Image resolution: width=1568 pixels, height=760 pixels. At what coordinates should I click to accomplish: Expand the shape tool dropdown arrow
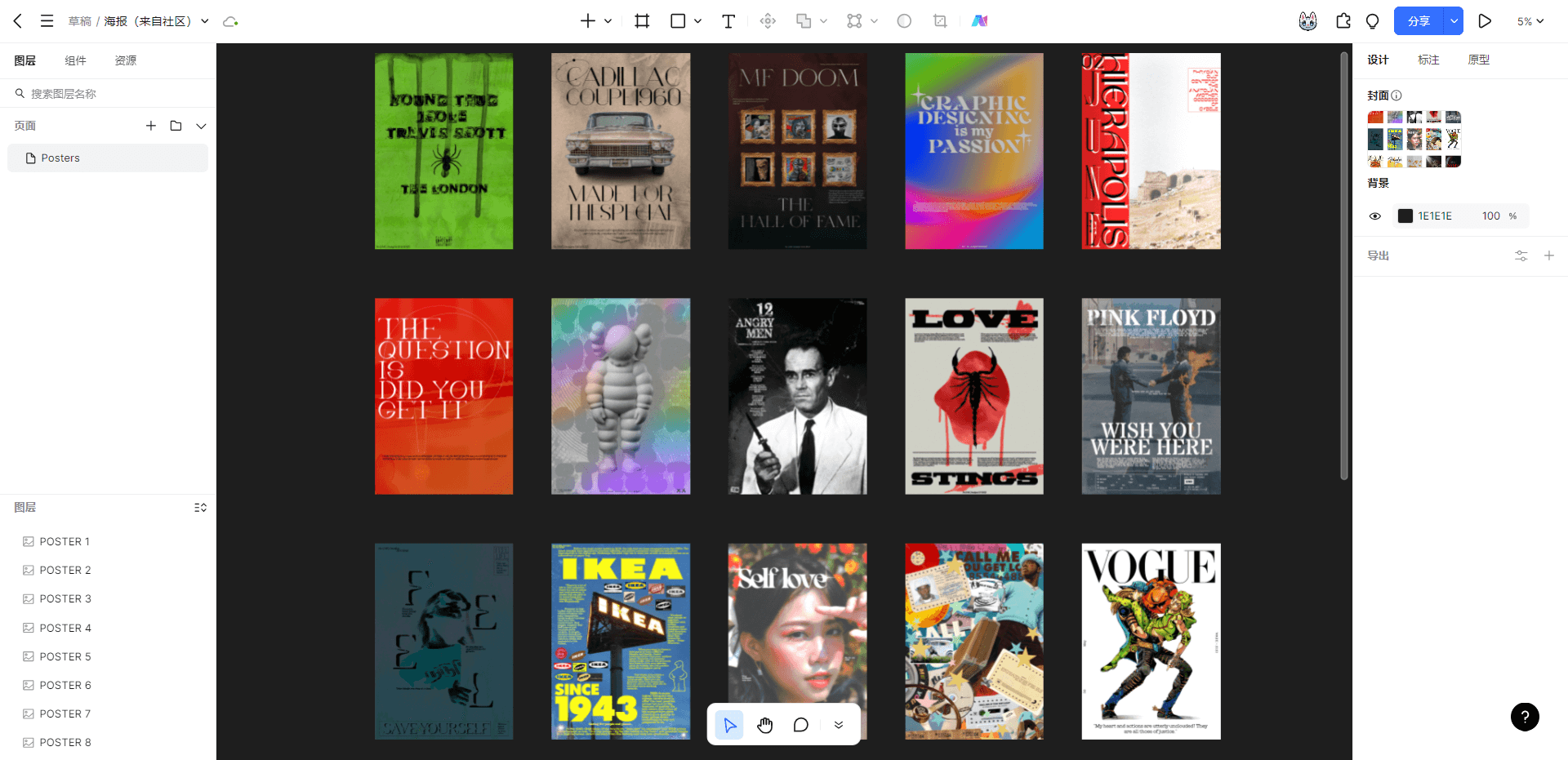pos(697,21)
